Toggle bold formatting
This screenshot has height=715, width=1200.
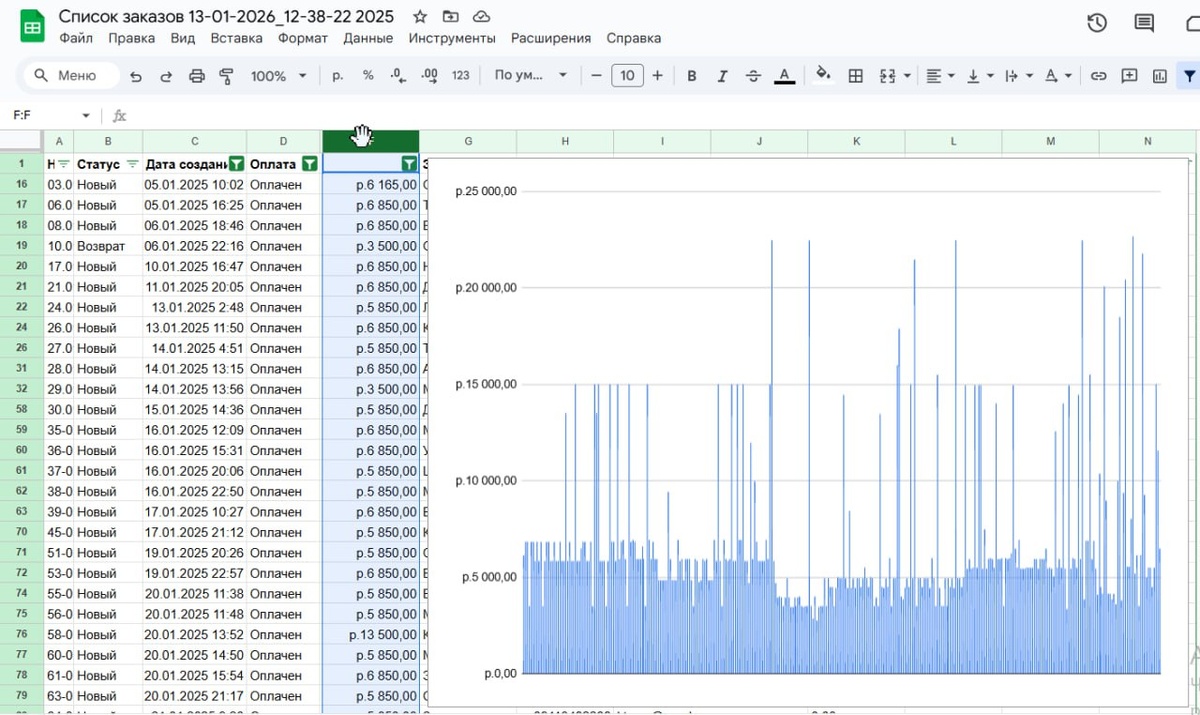click(x=691, y=76)
